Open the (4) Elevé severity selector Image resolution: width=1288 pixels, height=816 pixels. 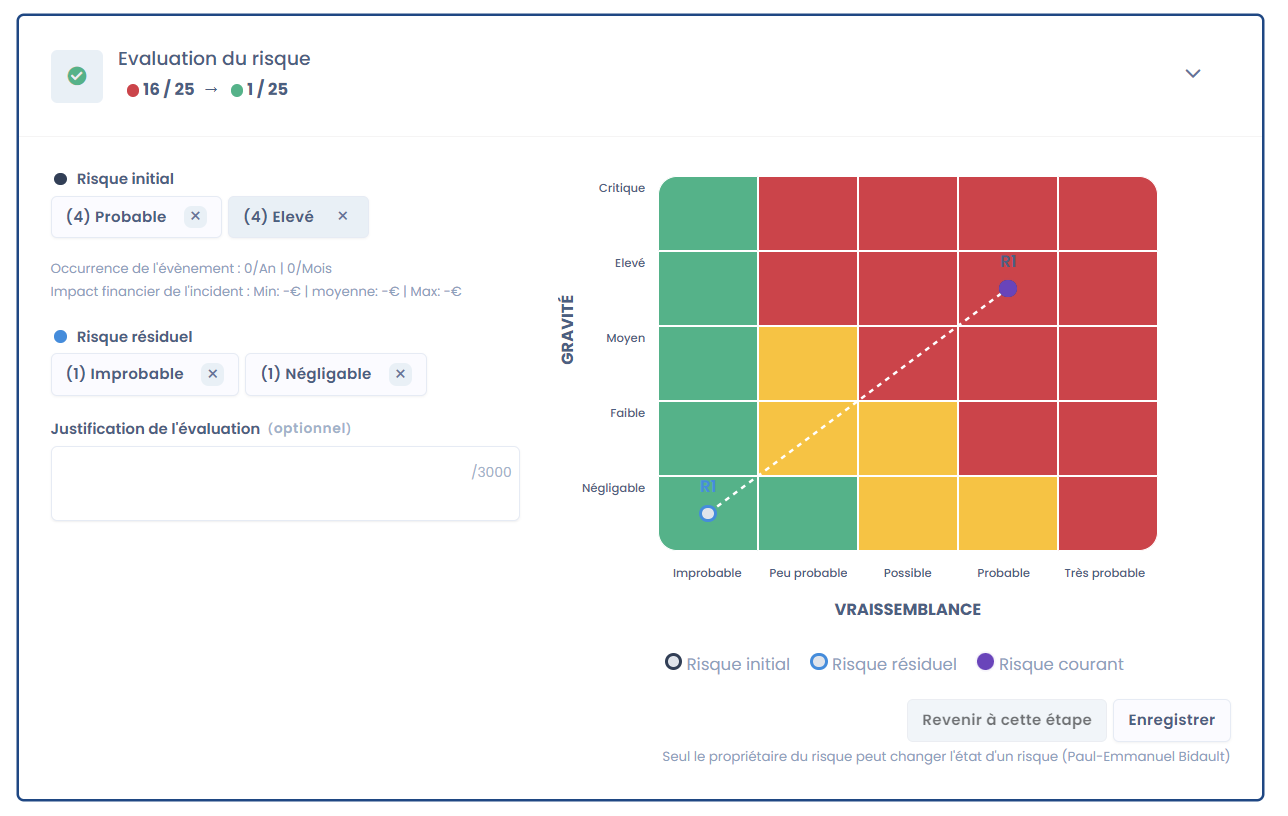(298, 216)
